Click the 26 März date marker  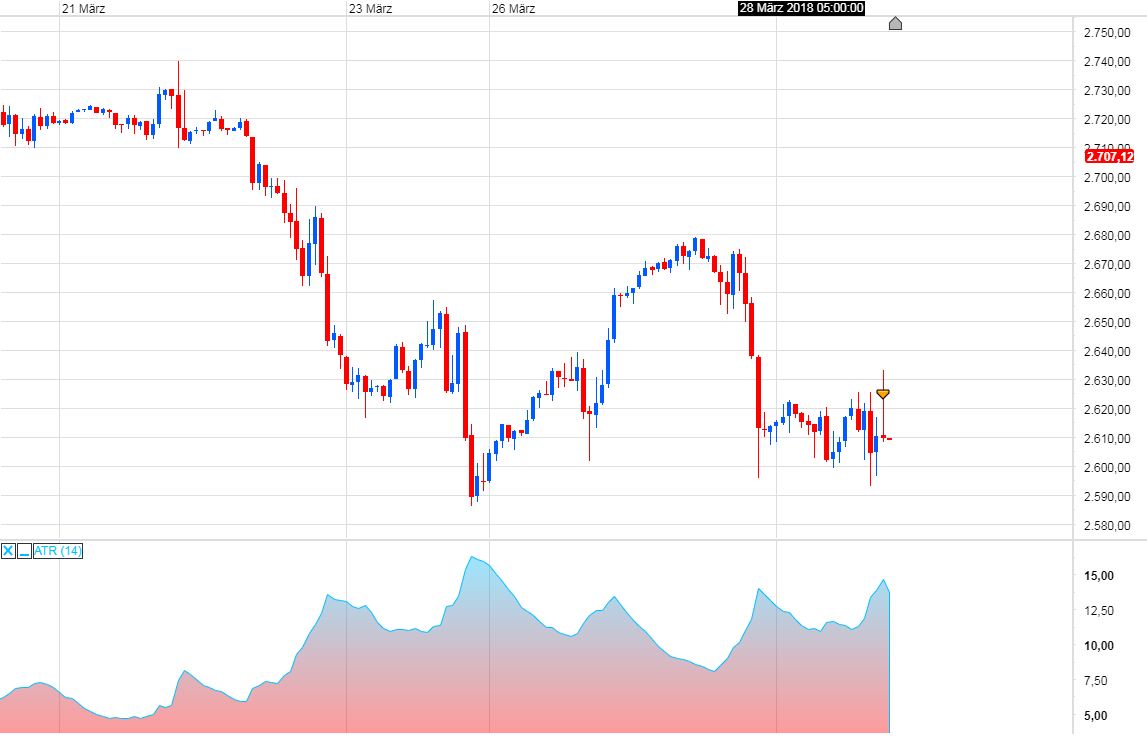click(x=513, y=8)
